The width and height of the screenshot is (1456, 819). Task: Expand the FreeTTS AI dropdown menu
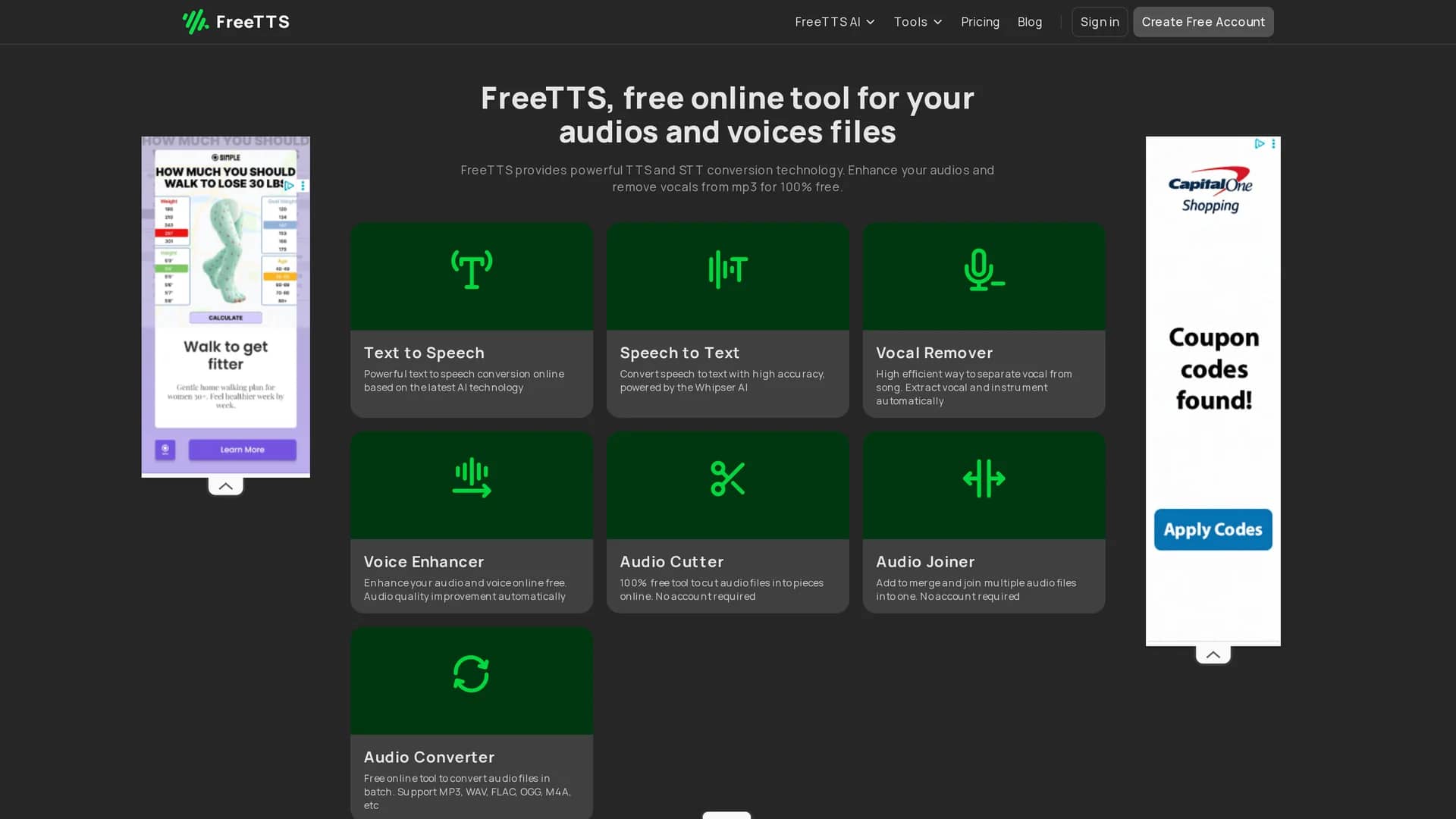pos(835,22)
